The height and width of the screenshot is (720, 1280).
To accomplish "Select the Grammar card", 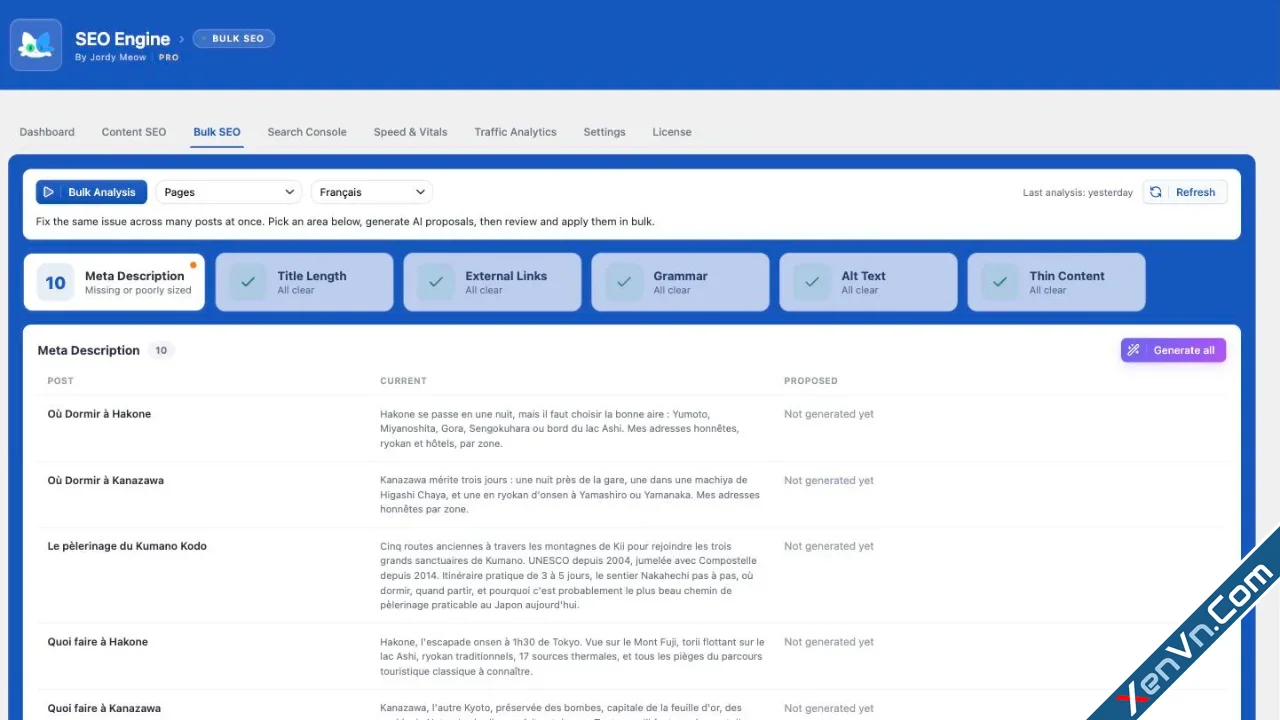I will click(x=680, y=282).
